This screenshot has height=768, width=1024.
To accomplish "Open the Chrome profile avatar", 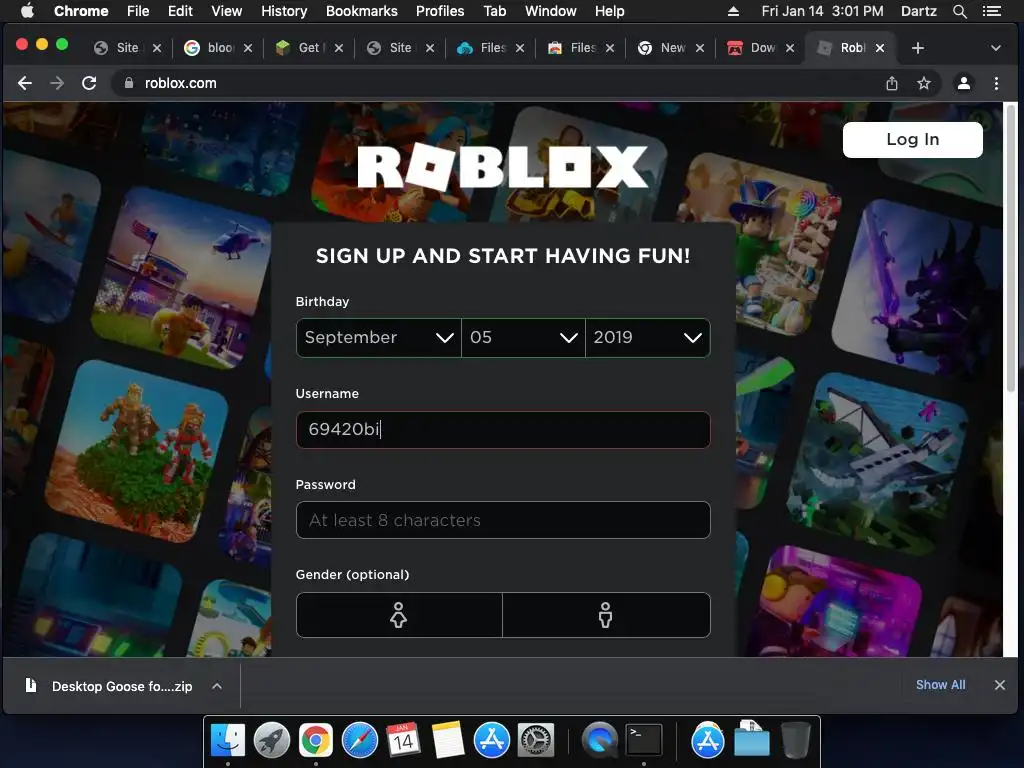I will pyautogui.click(x=963, y=83).
